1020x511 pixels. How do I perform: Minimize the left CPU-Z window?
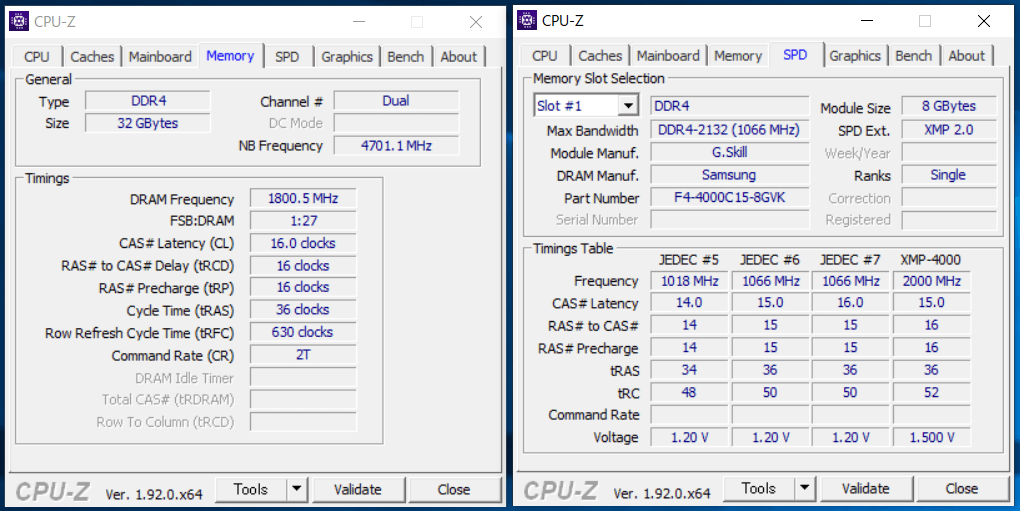click(x=359, y=21)
